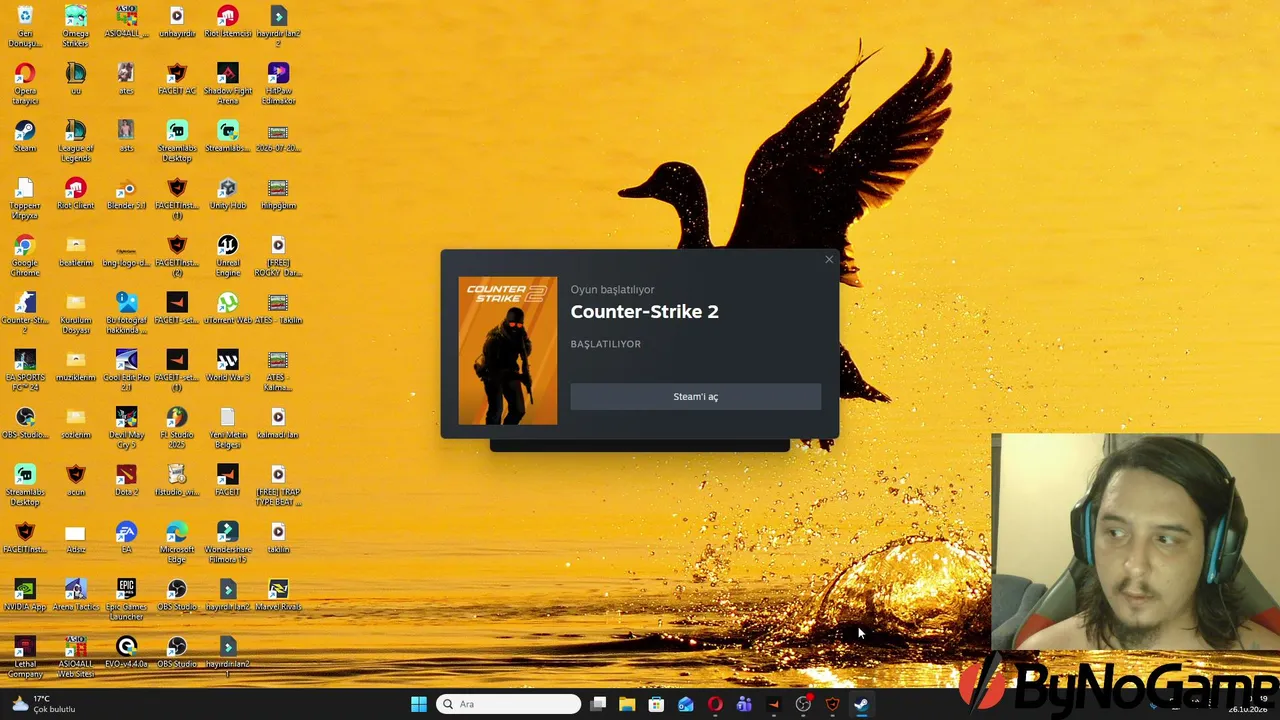Select the NVIDIA App desktop icon
The width and height of the screenshot is (1280, 720).
coord(25,595)
